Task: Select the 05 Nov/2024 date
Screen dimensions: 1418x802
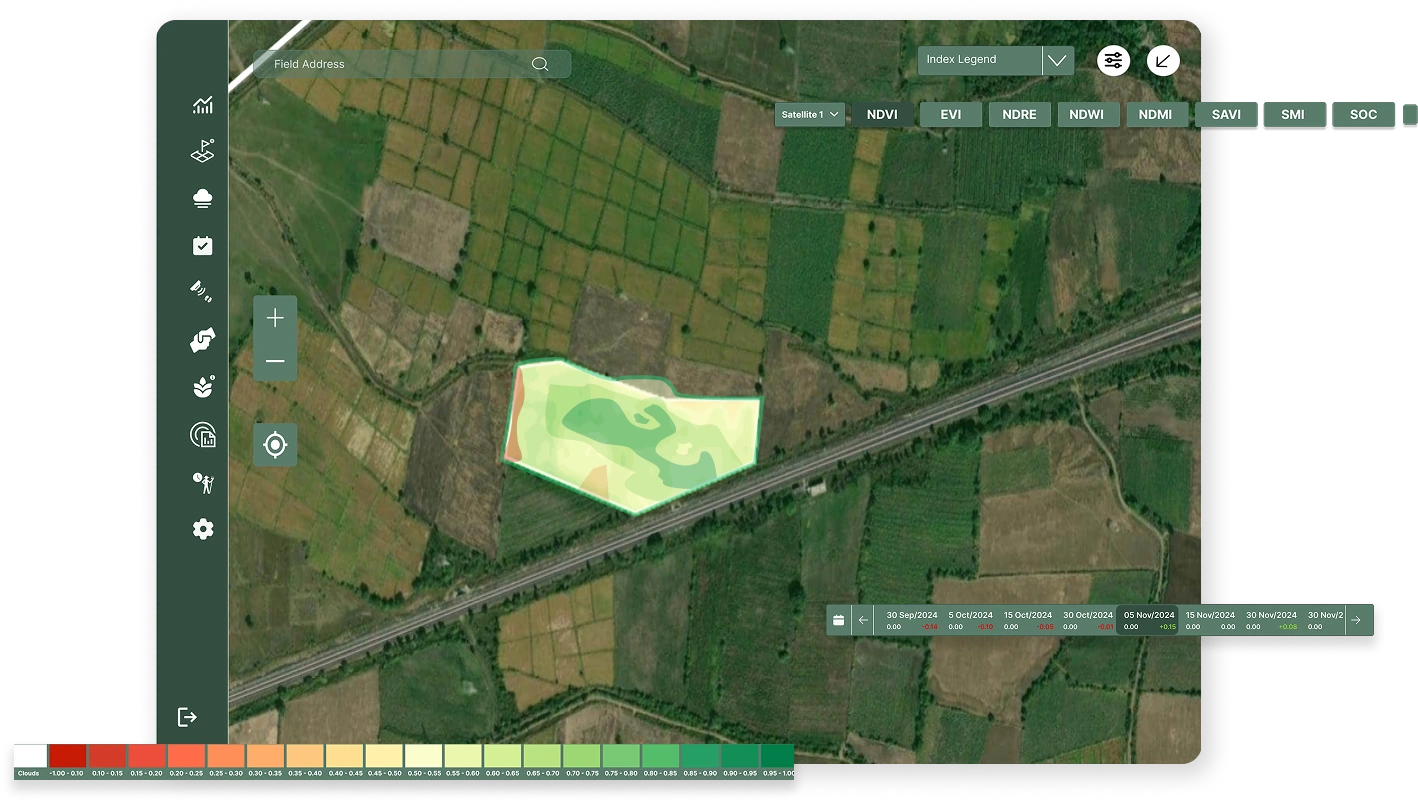Action: (x=1149, y=620)
